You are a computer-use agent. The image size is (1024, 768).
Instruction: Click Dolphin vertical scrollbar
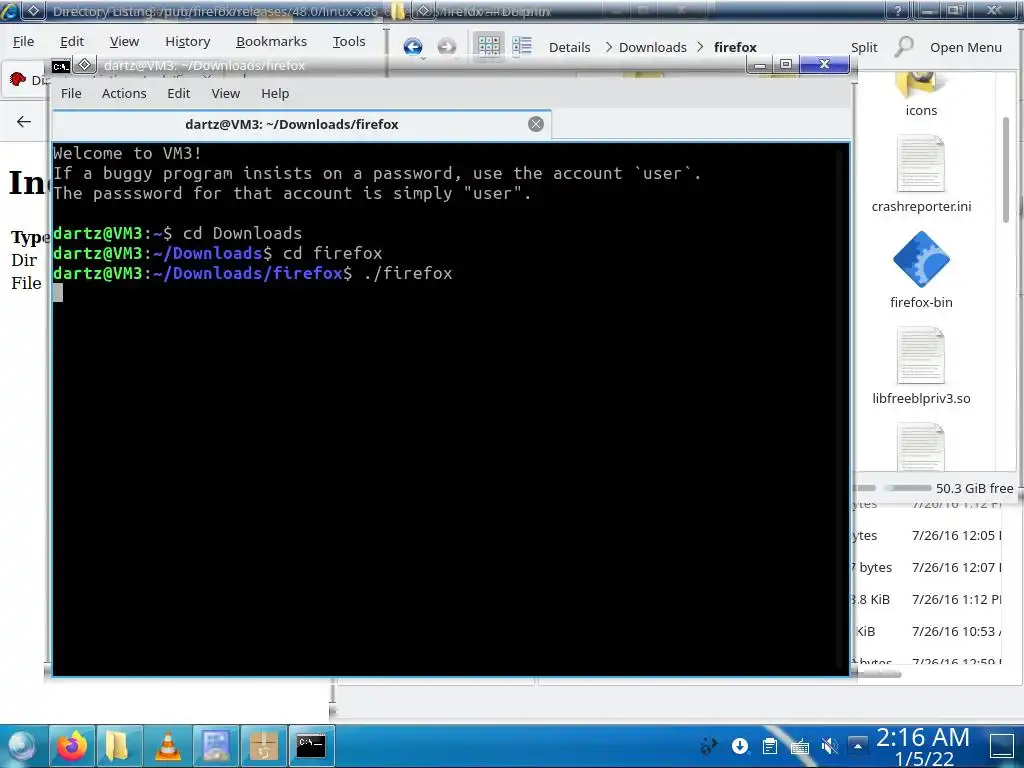(x=1006, y=170)
